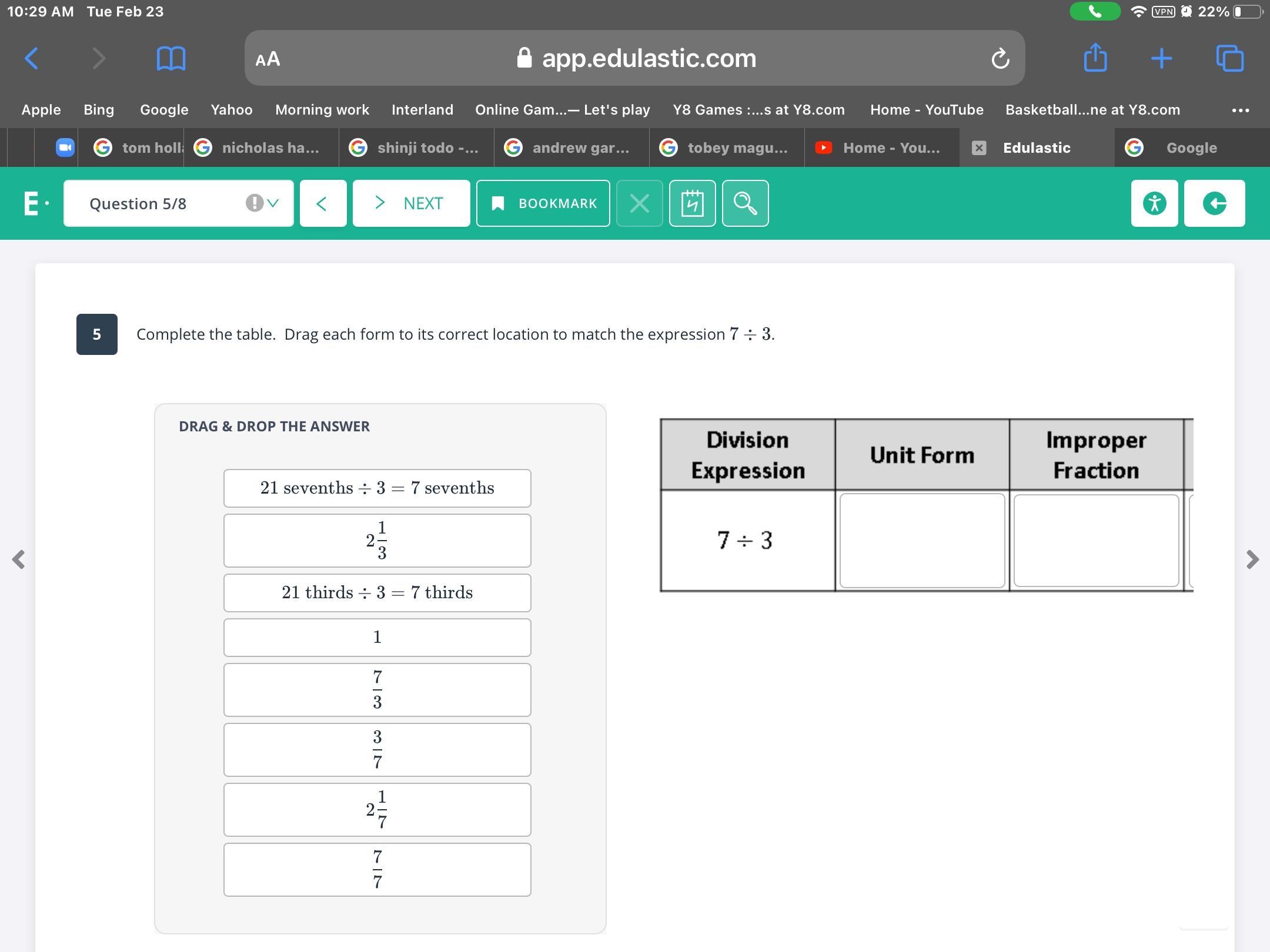Reload the page with refresh icon

(x=1000, y=58)
